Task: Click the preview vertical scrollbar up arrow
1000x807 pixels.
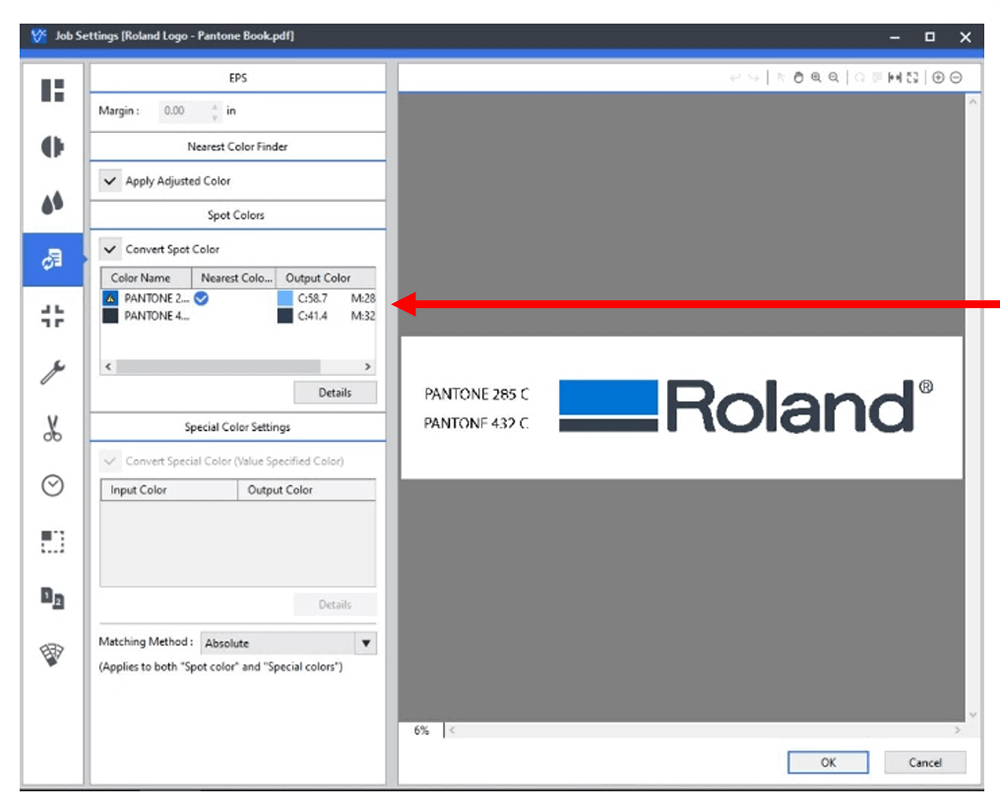Action: 973,101
